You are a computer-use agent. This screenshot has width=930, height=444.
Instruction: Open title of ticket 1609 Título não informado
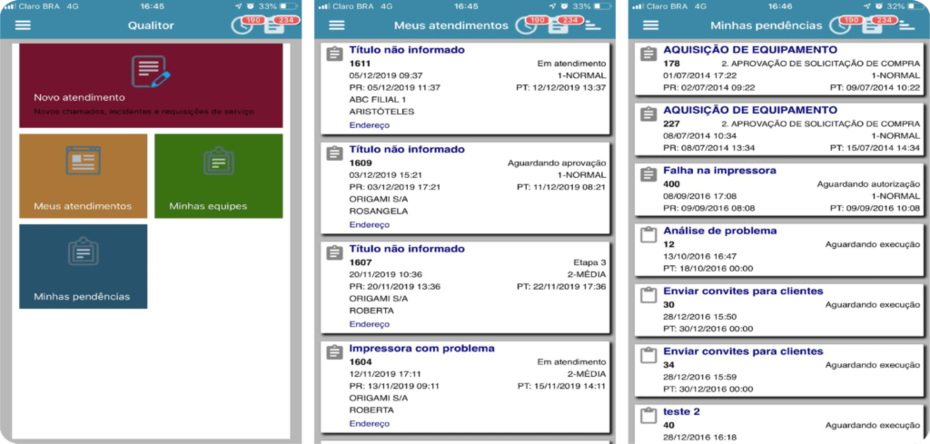pyautogui.click(x=407, y=149)
